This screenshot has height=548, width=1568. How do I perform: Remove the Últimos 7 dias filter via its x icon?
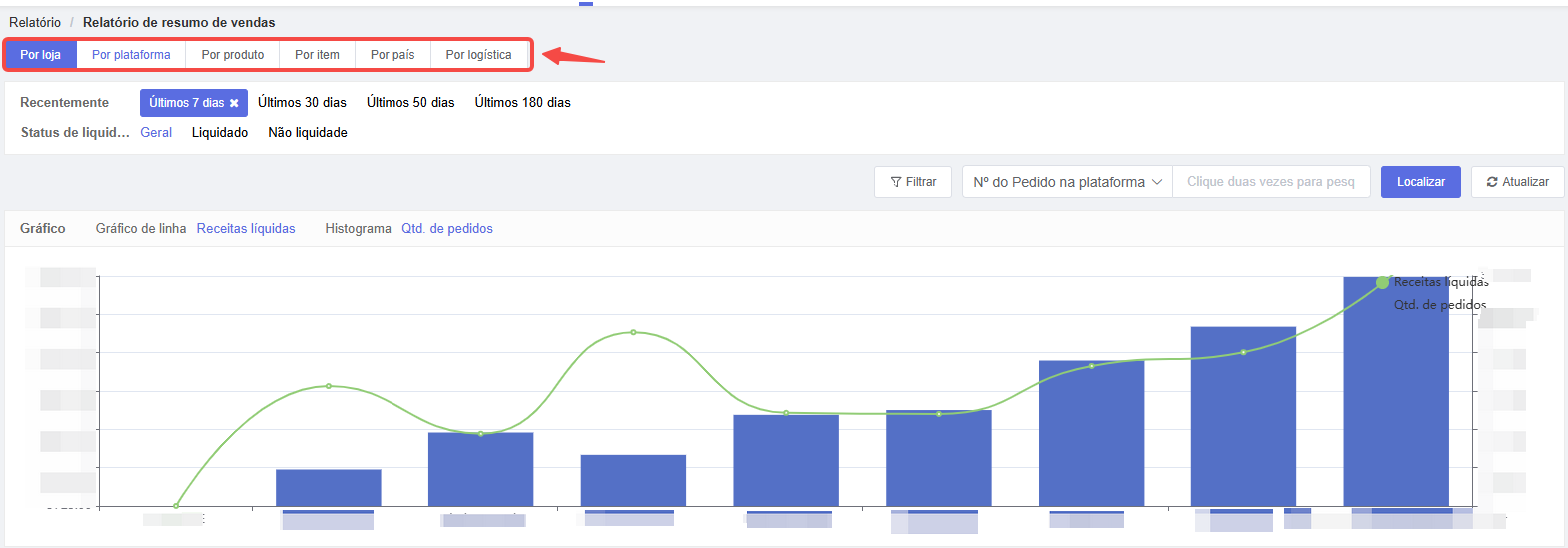234,103
